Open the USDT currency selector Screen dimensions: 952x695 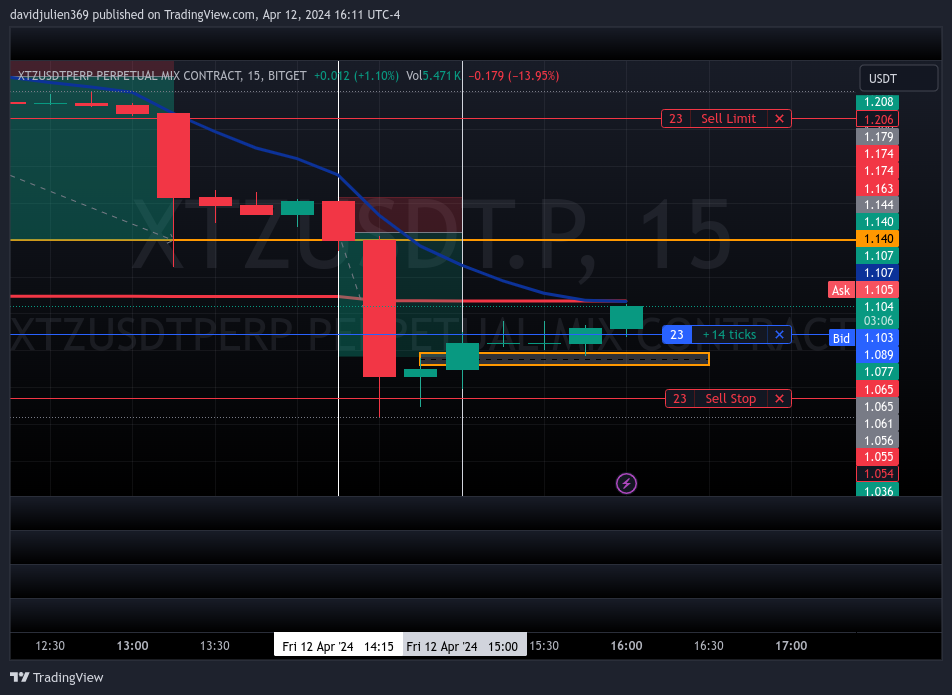click(x=899, y=78)
